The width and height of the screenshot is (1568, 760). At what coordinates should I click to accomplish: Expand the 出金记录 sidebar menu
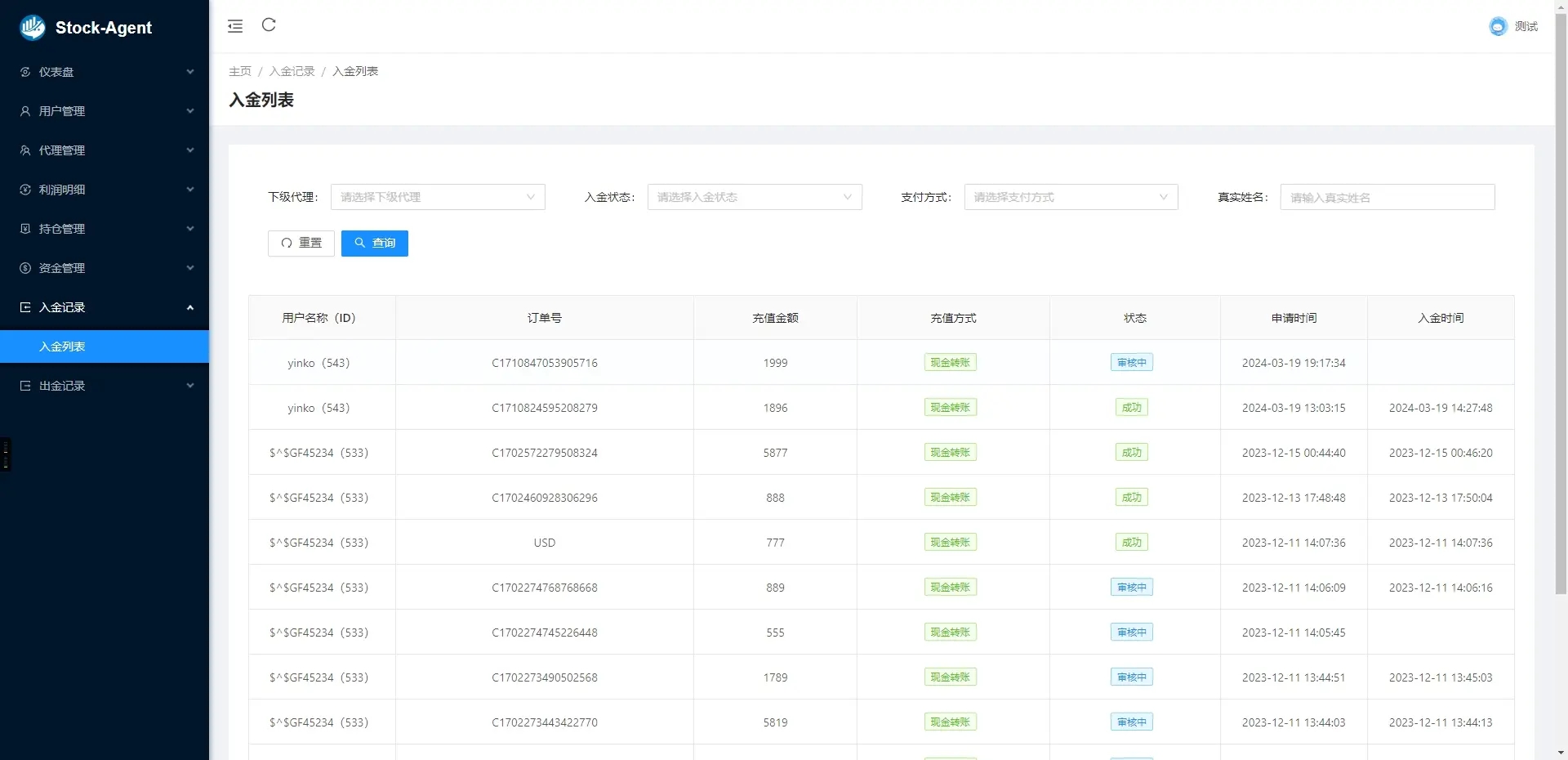[105, 386]
